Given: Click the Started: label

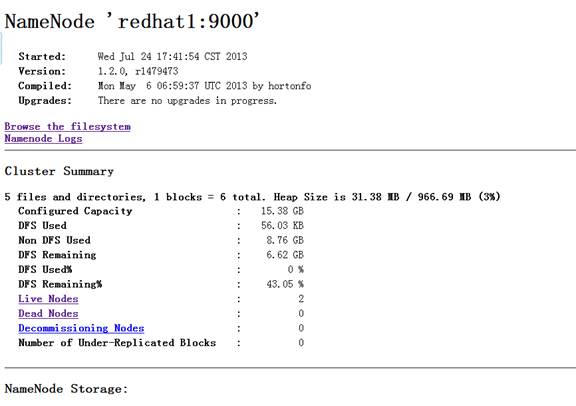Looking at the screenshot, I should coord(42,57).
